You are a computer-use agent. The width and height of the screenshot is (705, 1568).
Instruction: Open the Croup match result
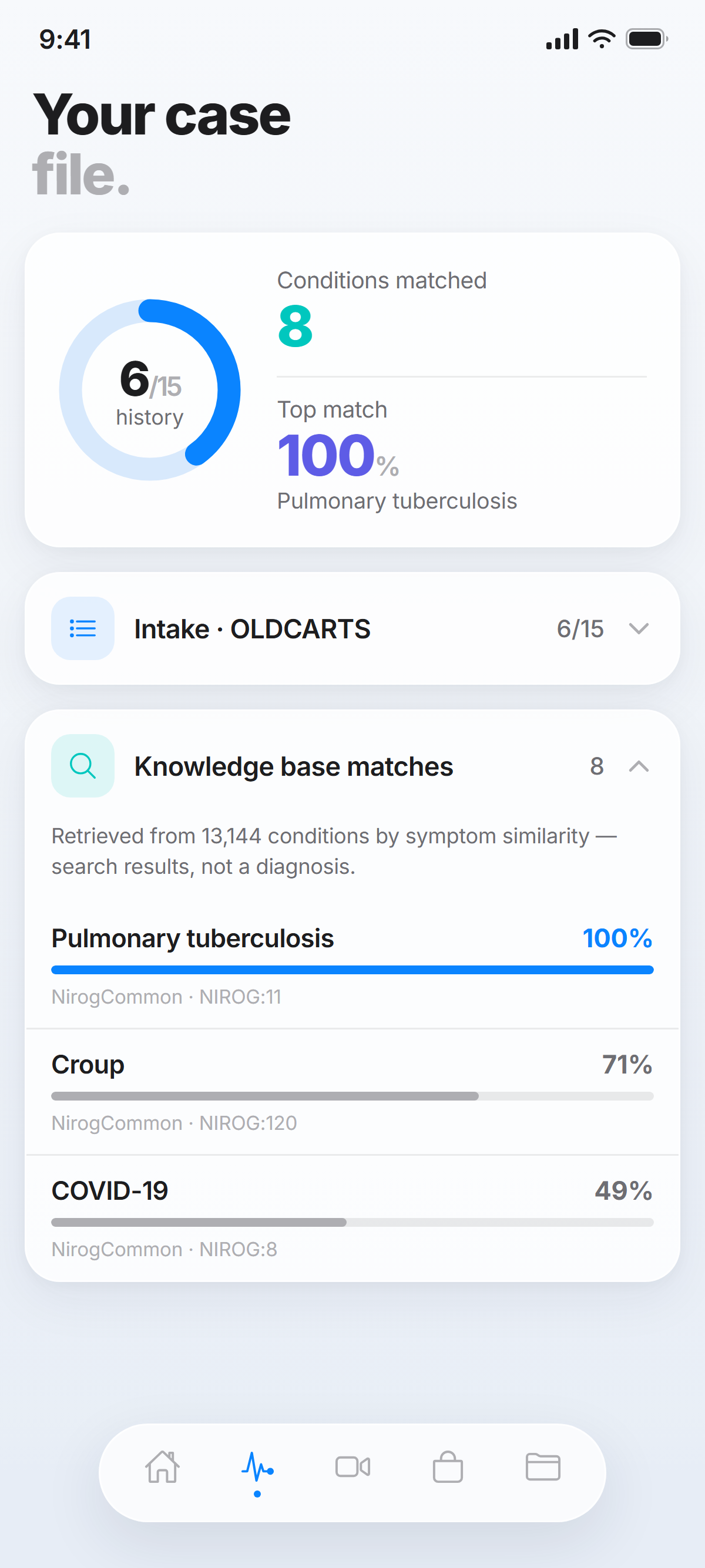coord(352,1092)
